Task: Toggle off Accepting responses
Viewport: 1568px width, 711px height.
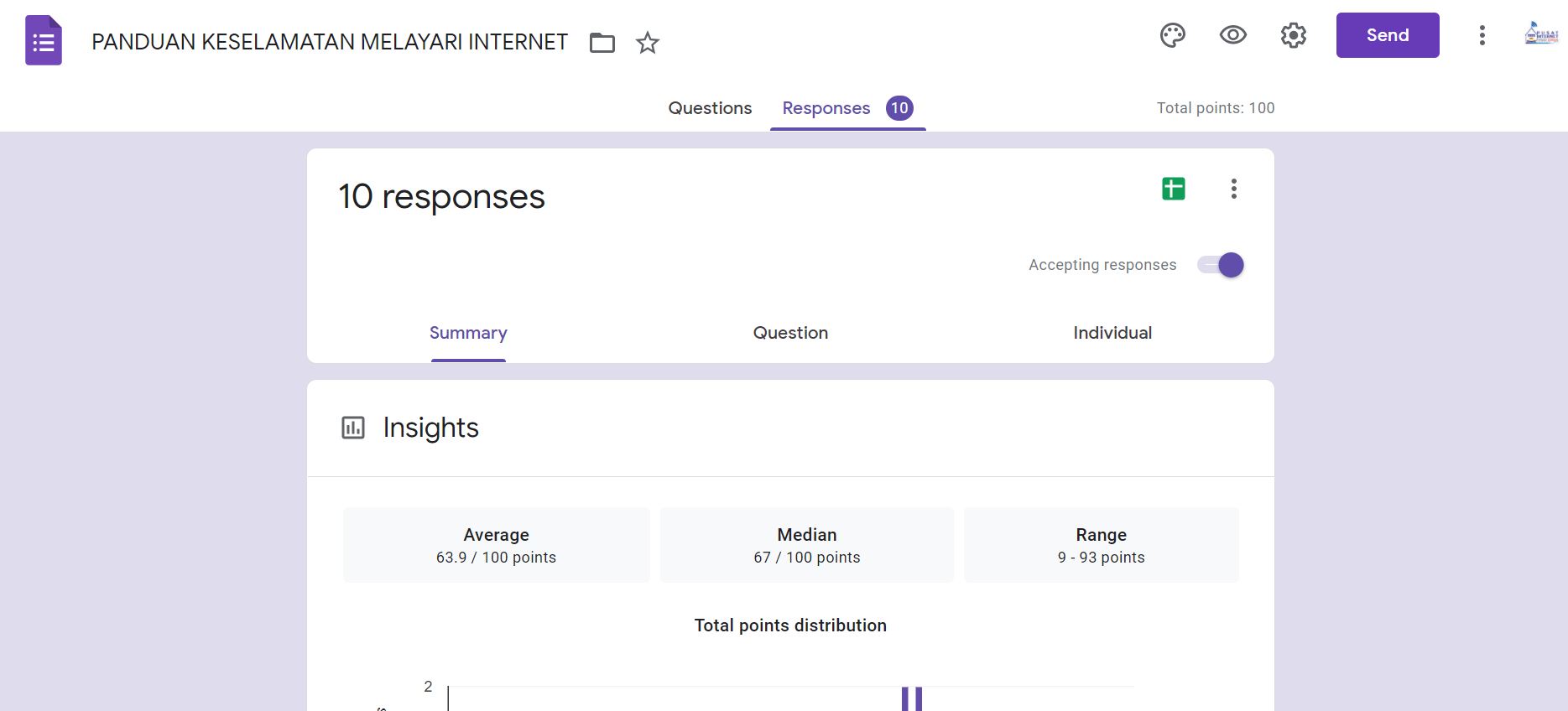Action: click(x=1221, y=265)
